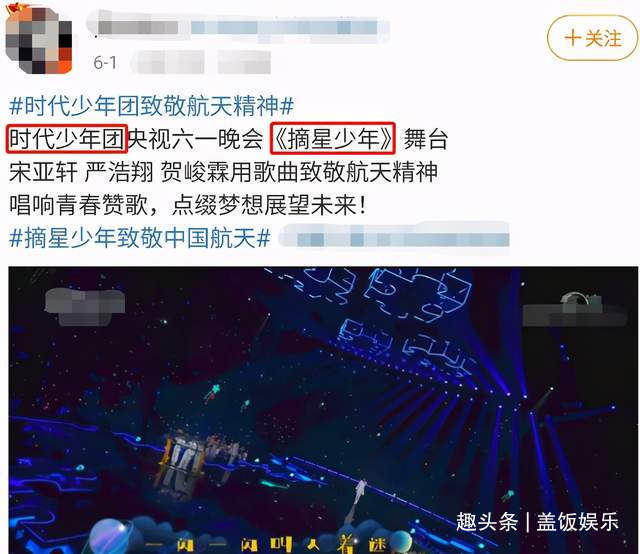Open the pixelated user avatar
The height and width of the screenshot is (554, 640).
pyautogui.click(x=39, y=40)
